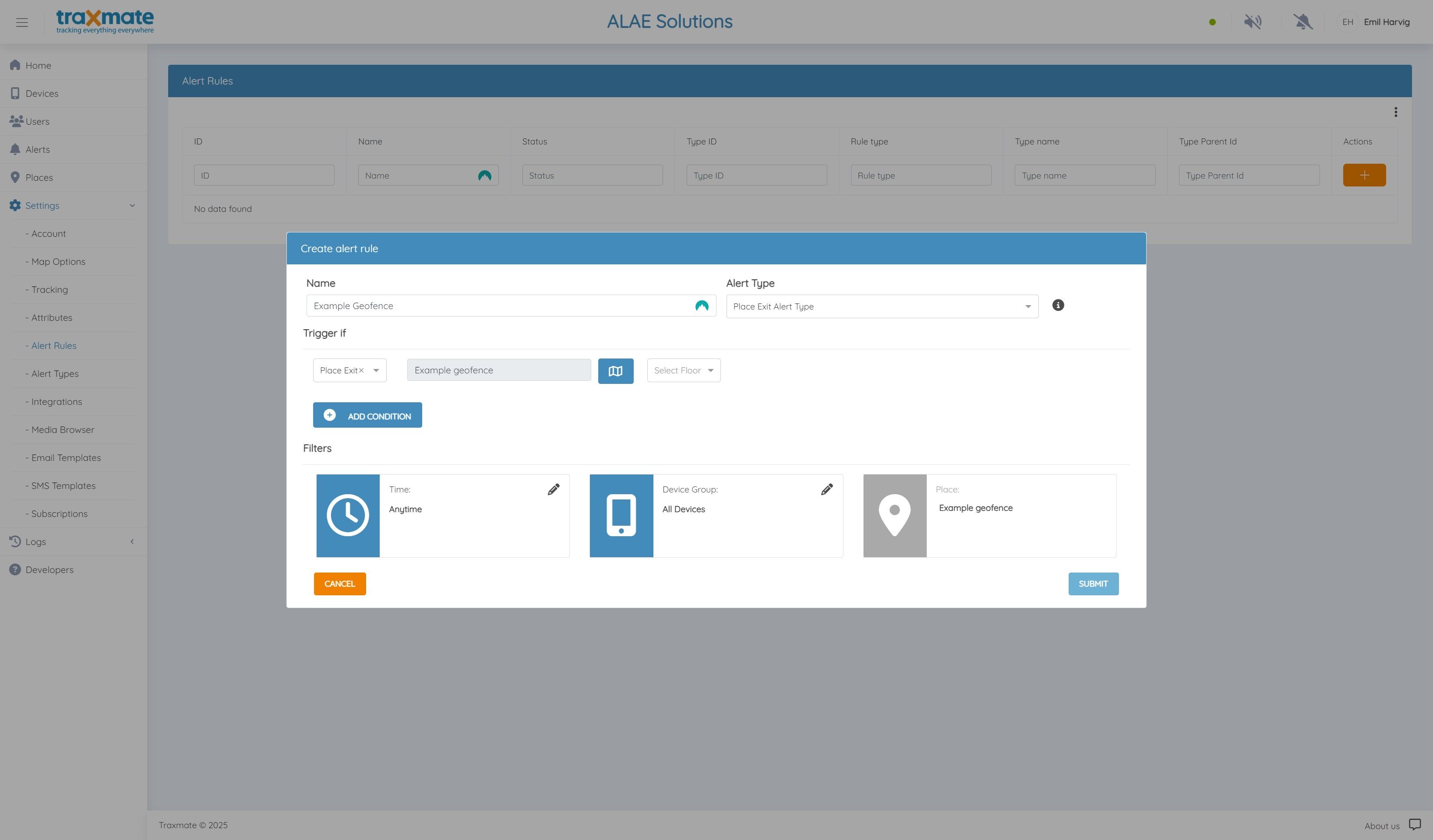Open Alert Types in the Settings submenu
Image resolution: width=1433 pixels, height=840 pixels.
point(55,374)
